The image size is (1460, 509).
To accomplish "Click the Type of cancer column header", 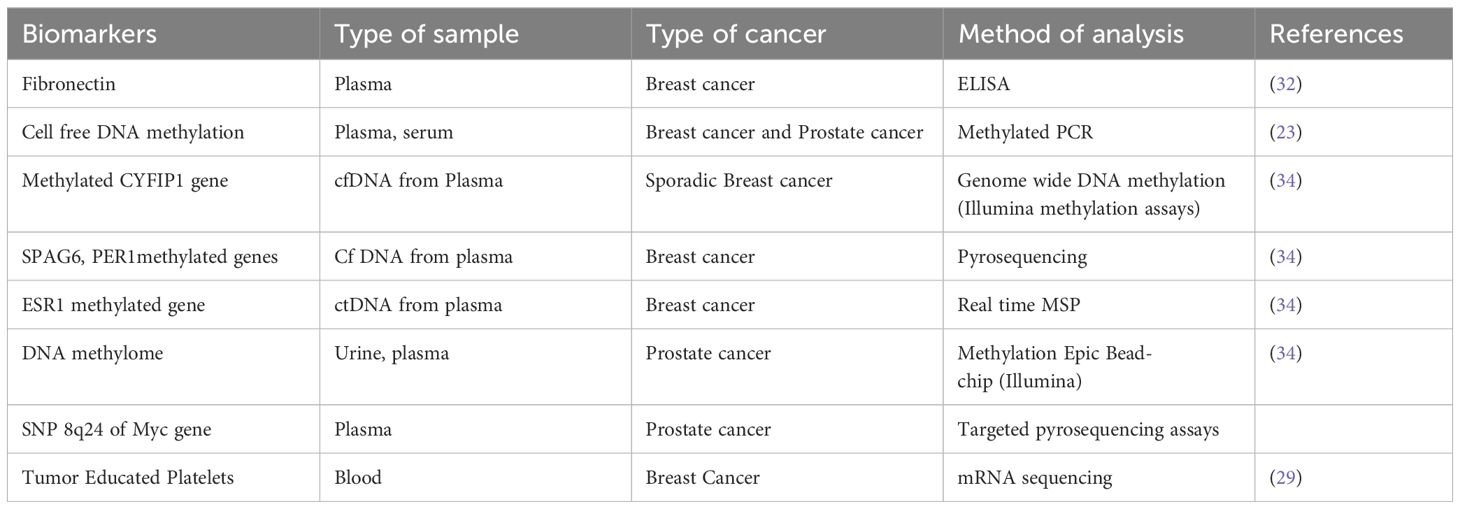I will (736, 34).
